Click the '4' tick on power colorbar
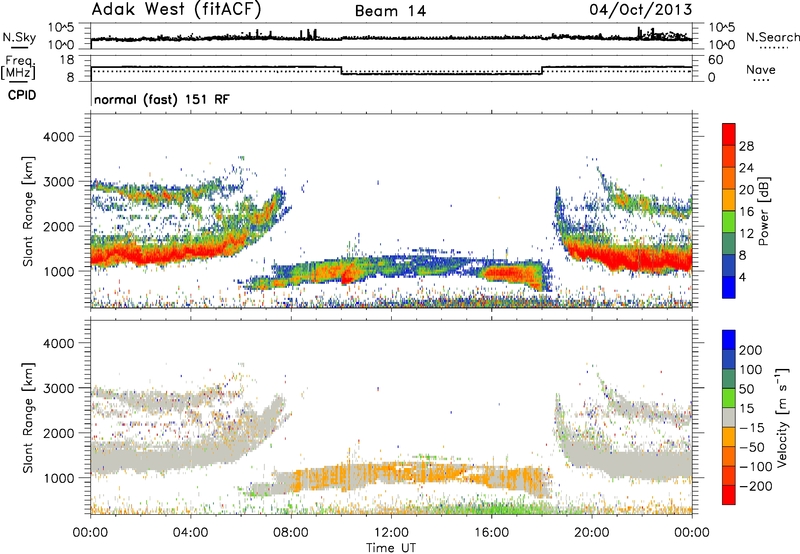The width and height of the screenshot is (800, 554). [742, 277]
